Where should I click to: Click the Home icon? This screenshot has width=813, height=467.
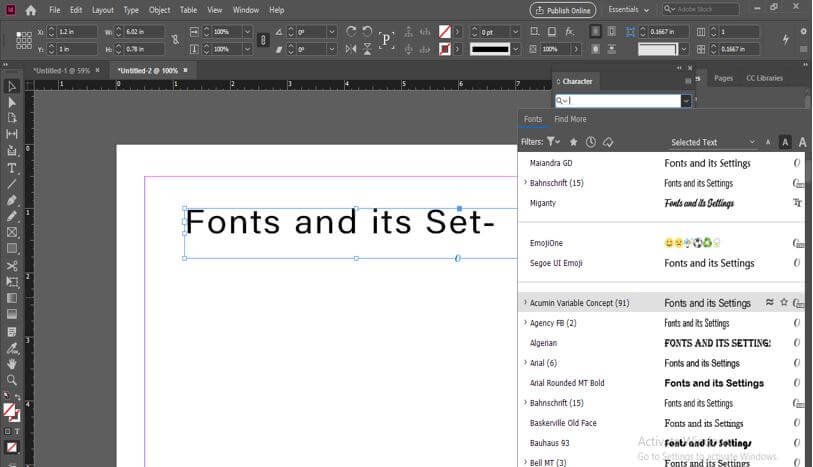pos(30,10)
